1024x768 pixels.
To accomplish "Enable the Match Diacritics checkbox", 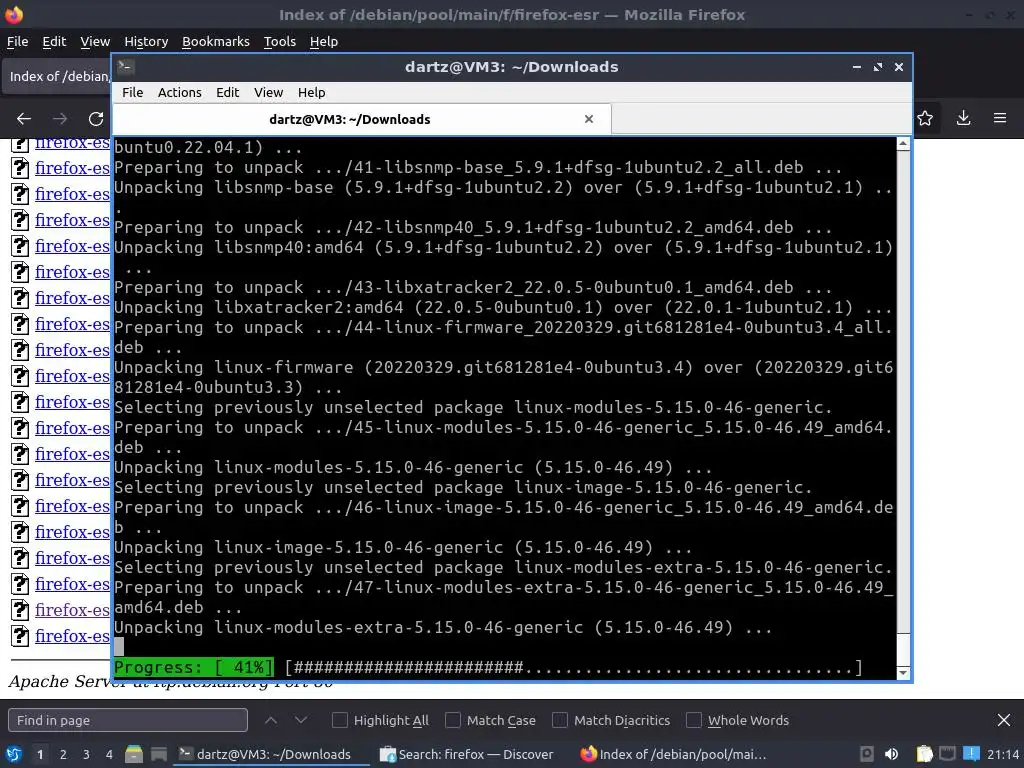I will point(560,720).
